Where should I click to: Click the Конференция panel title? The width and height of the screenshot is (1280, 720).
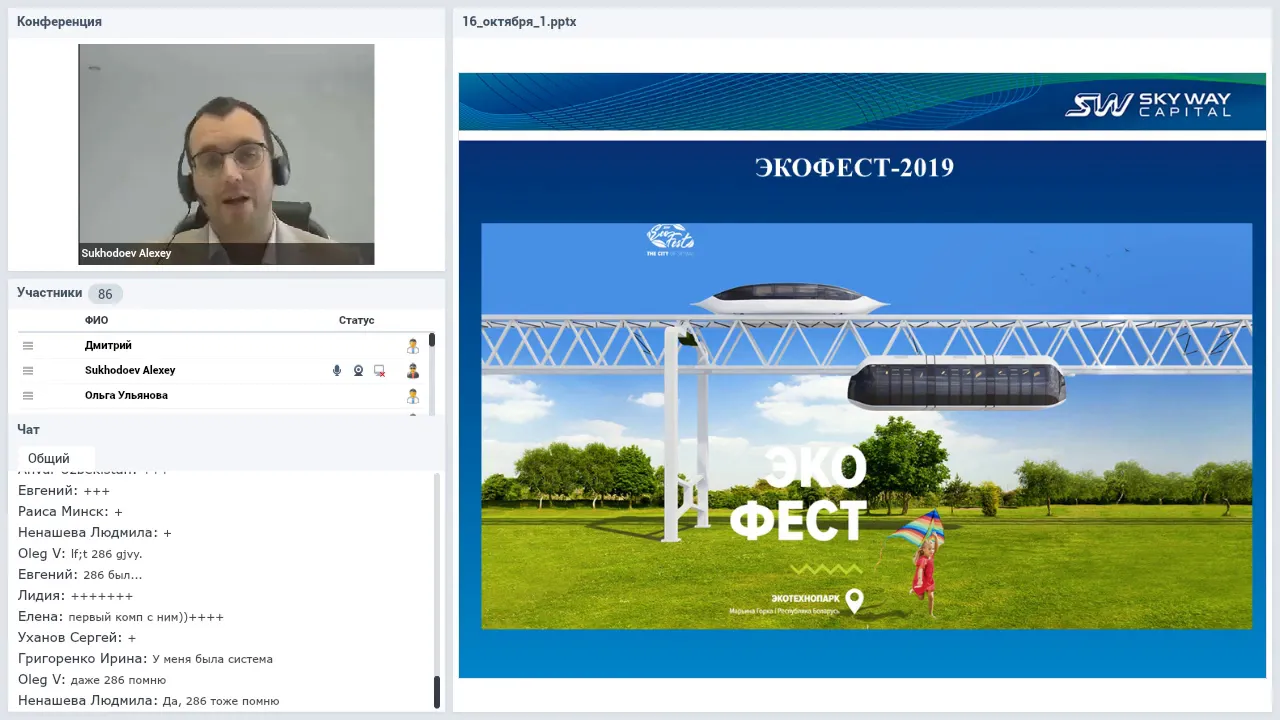point(59,22)
